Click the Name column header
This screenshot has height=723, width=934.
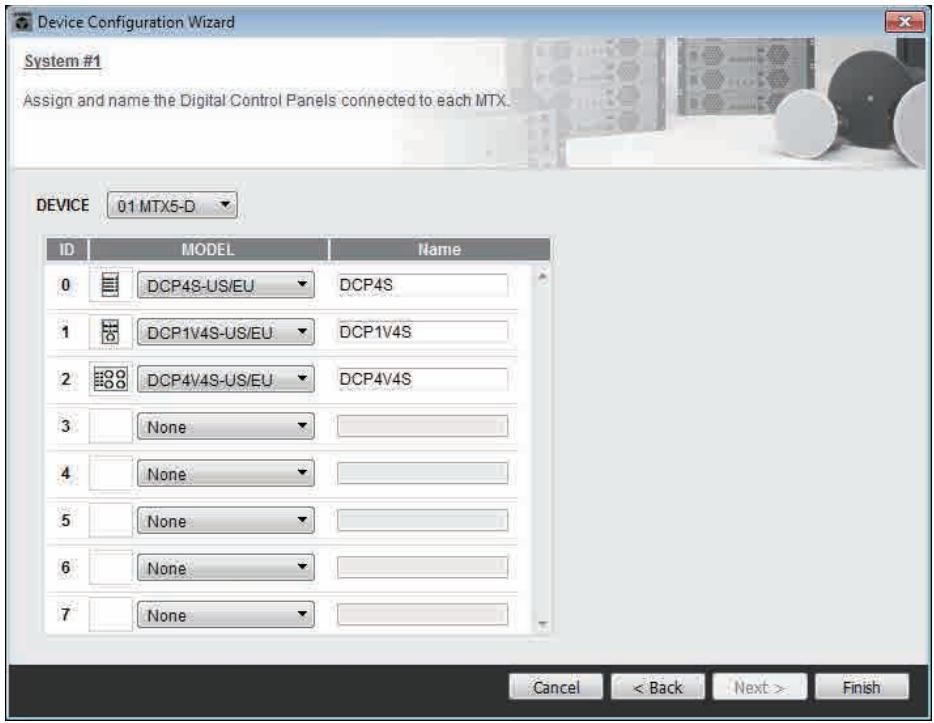click(440, 250)
